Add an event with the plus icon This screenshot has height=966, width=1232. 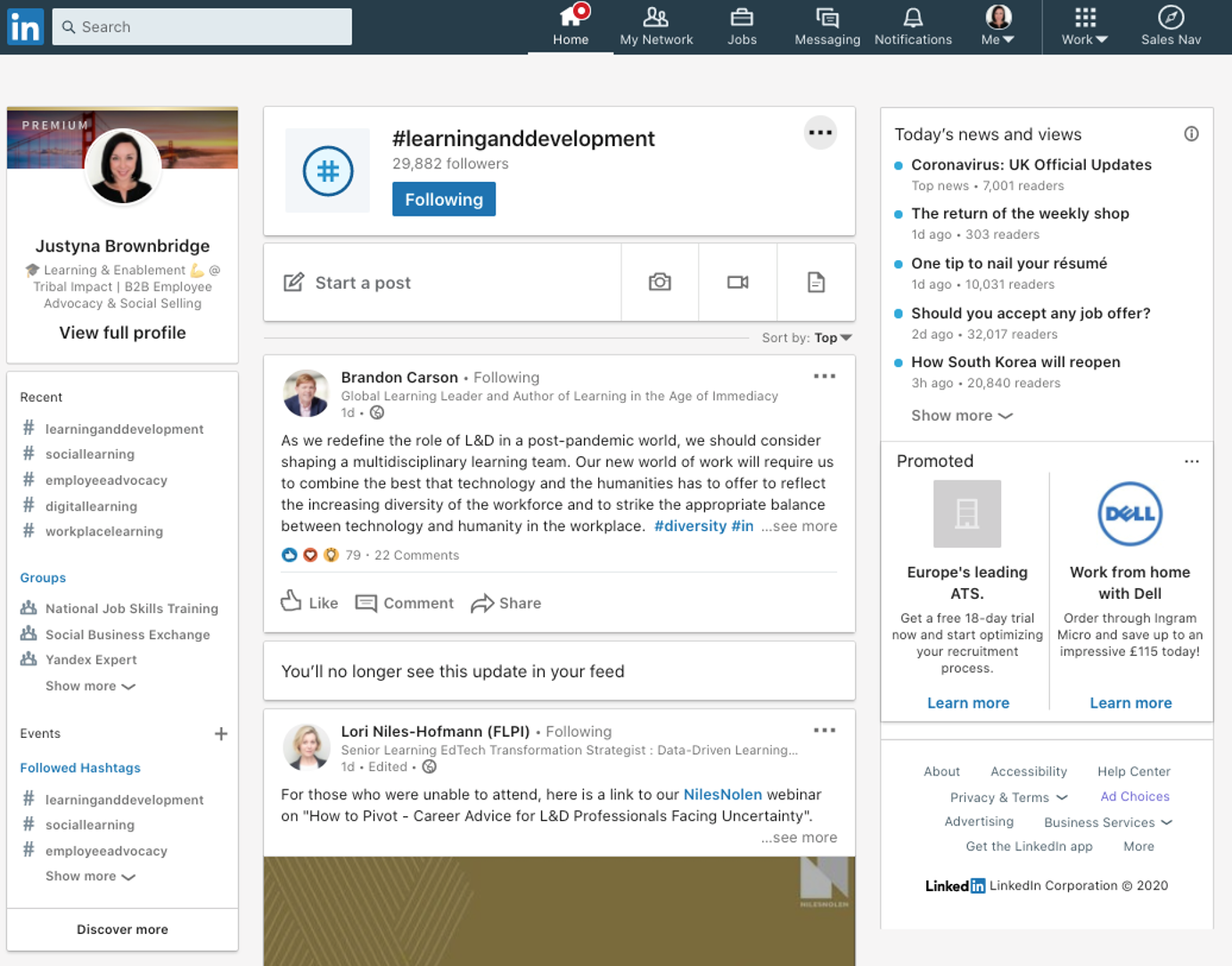pos(221,733)
